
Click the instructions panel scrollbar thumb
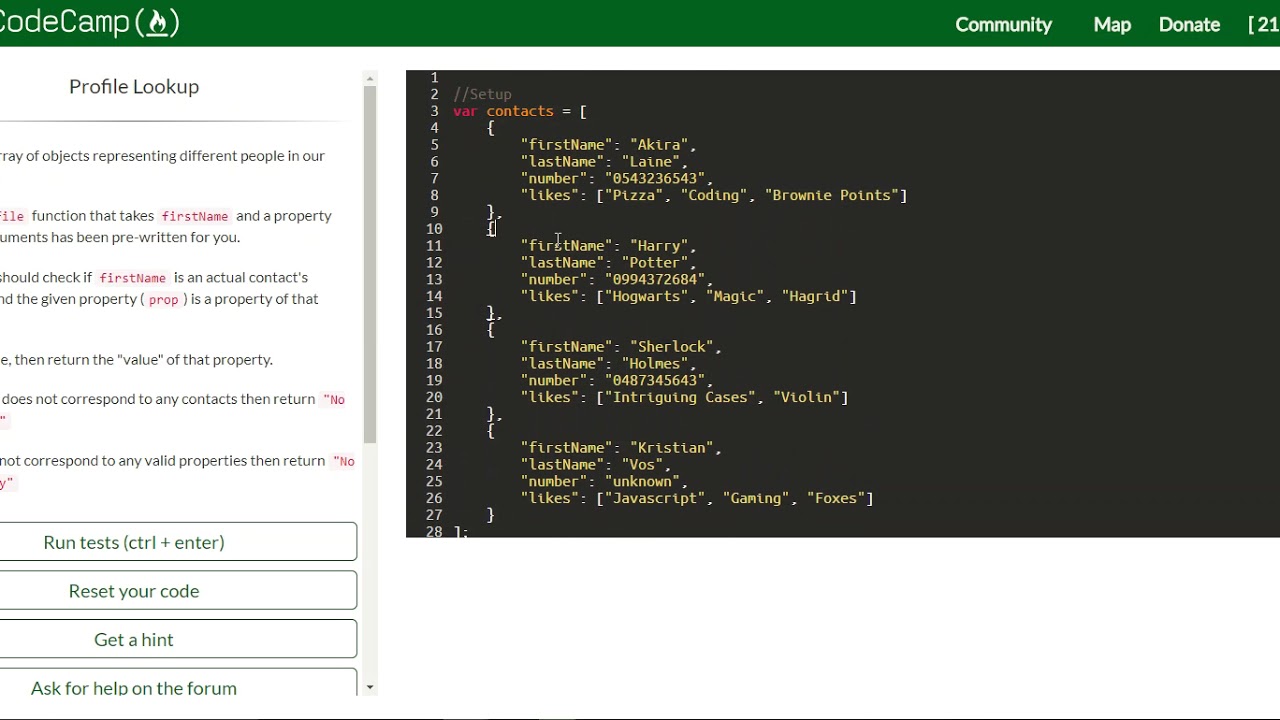click(370, 265)
